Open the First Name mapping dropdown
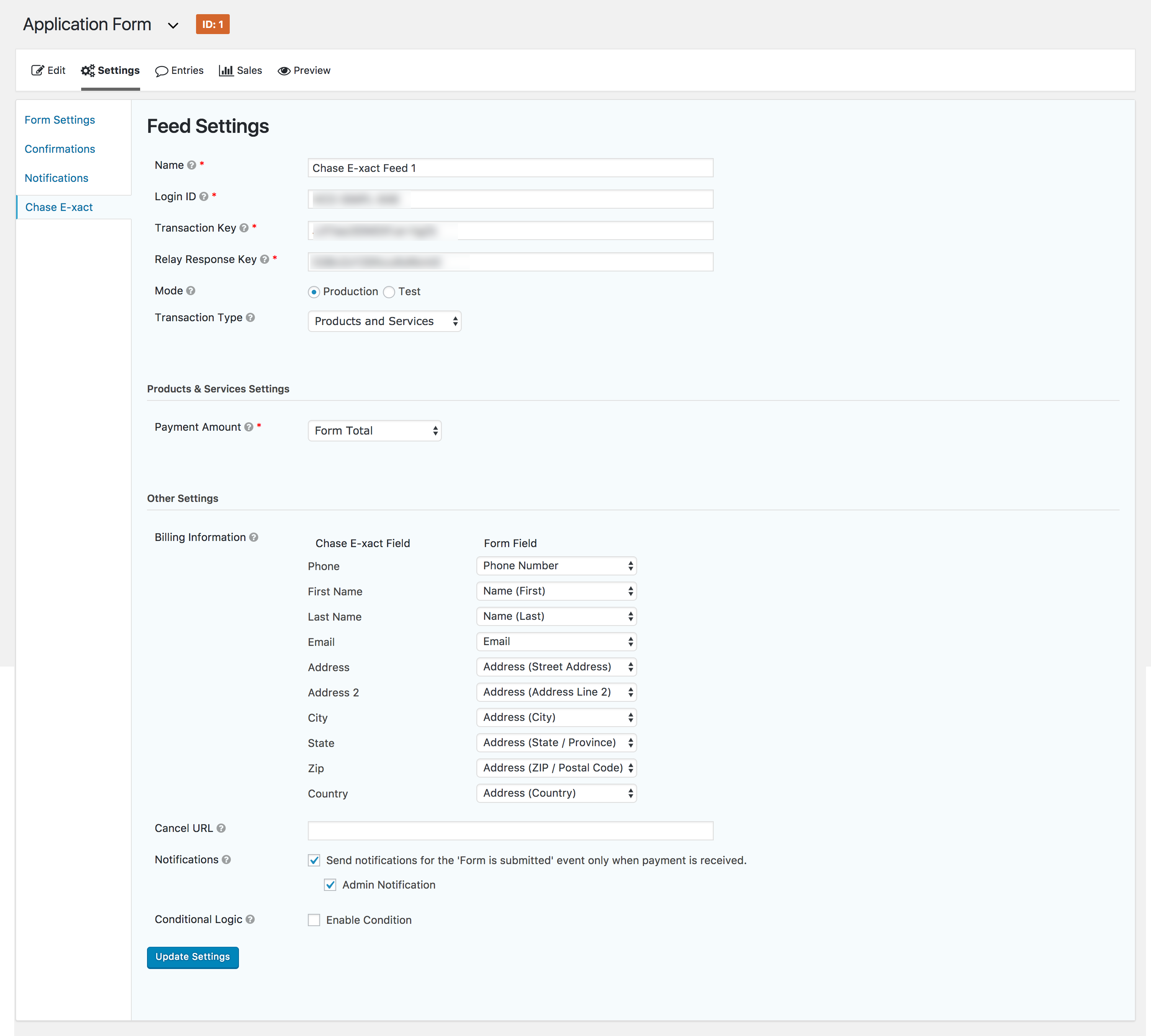Screen dimensions: 1151x1036 click(x=557, y=591)
